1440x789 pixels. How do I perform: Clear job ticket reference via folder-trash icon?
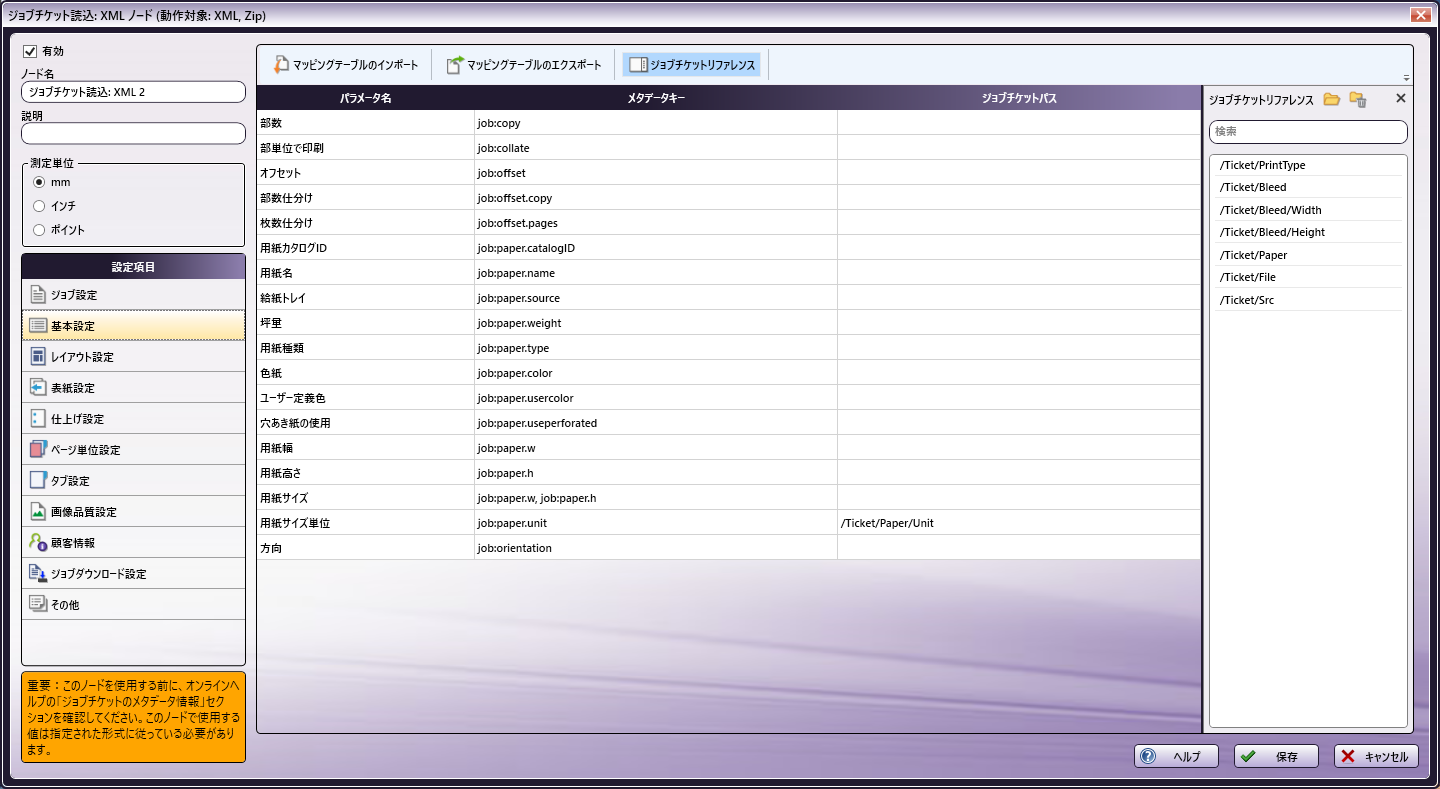1357,99
